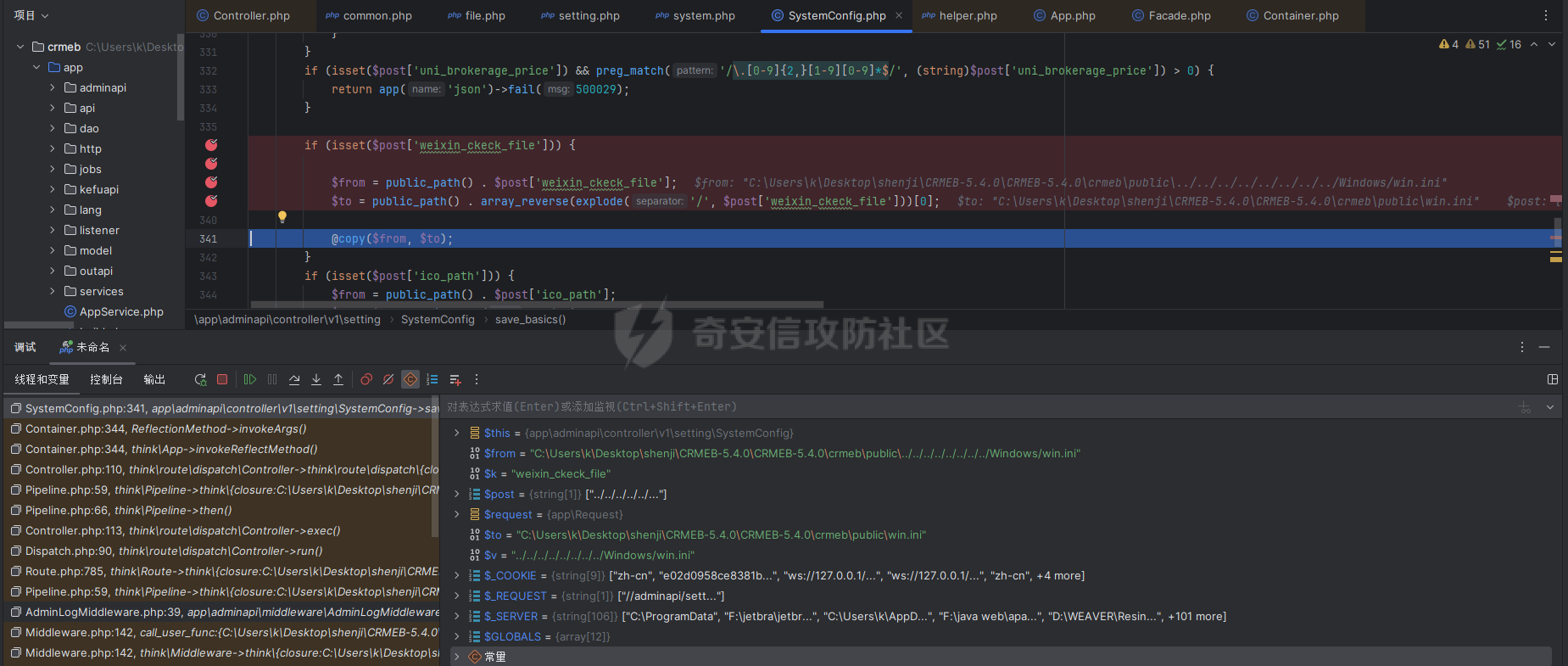Expand the $_COOKIE variable
The height and width of the screenshot is (666, 1568).
click(457, 575)
